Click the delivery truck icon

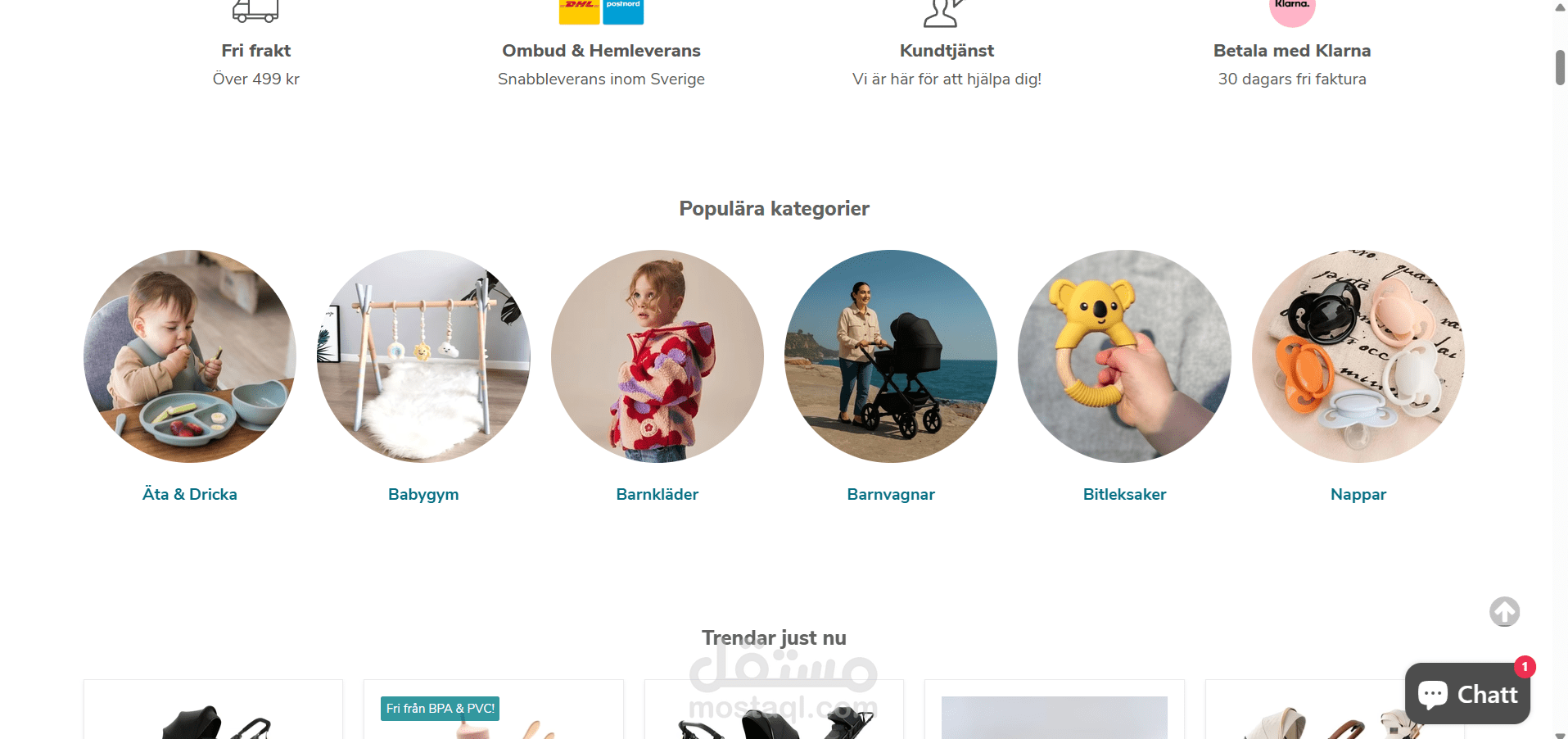point(255,10)
